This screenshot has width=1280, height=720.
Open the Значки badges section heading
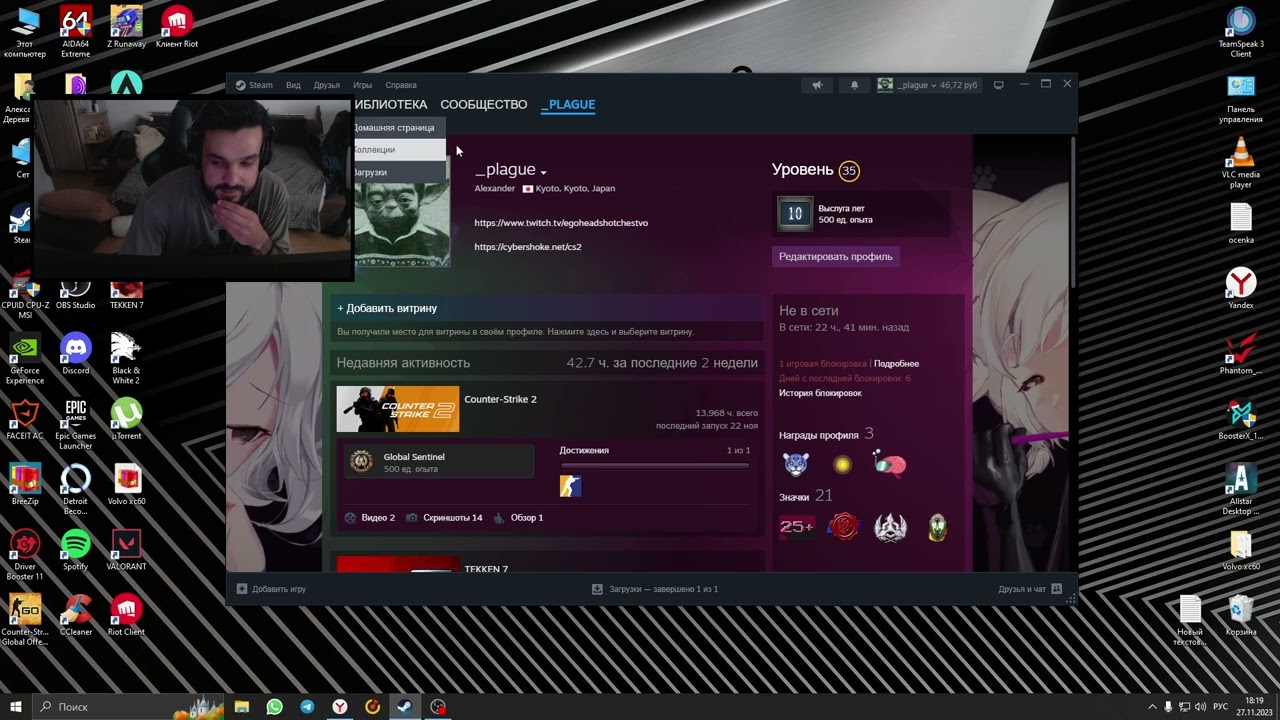coord(794,497)
